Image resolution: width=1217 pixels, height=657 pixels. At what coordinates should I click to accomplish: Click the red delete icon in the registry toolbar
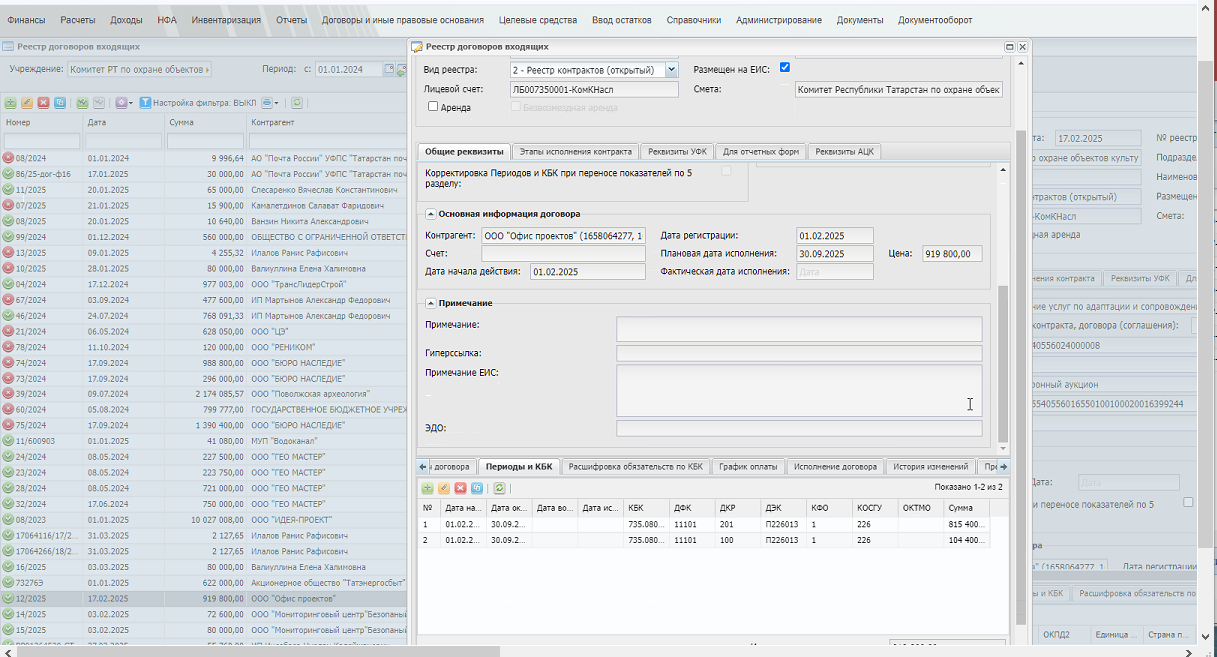pyautogui.click(x=43, y=103)
